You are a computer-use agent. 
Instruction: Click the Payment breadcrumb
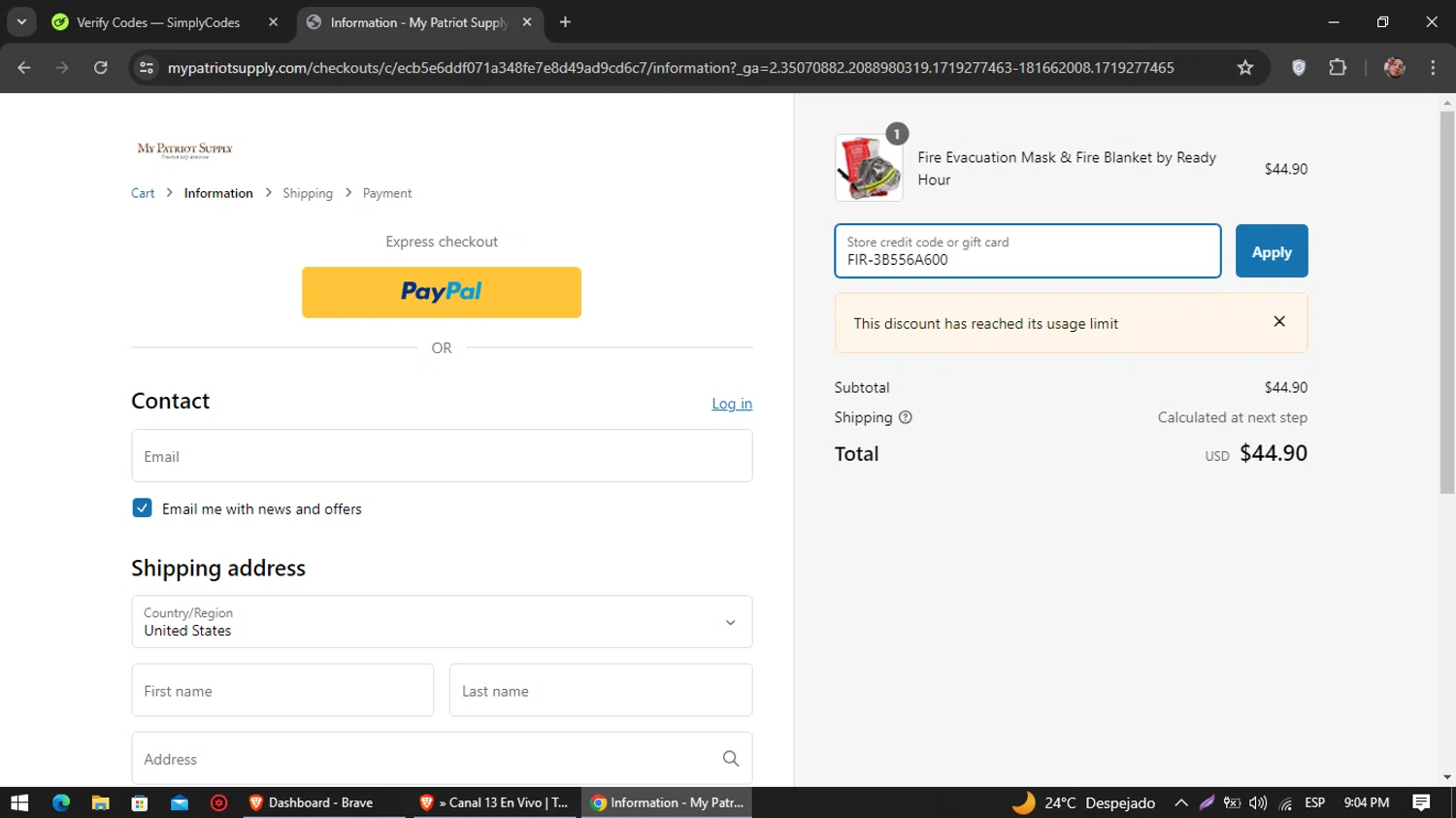[387, 193]
